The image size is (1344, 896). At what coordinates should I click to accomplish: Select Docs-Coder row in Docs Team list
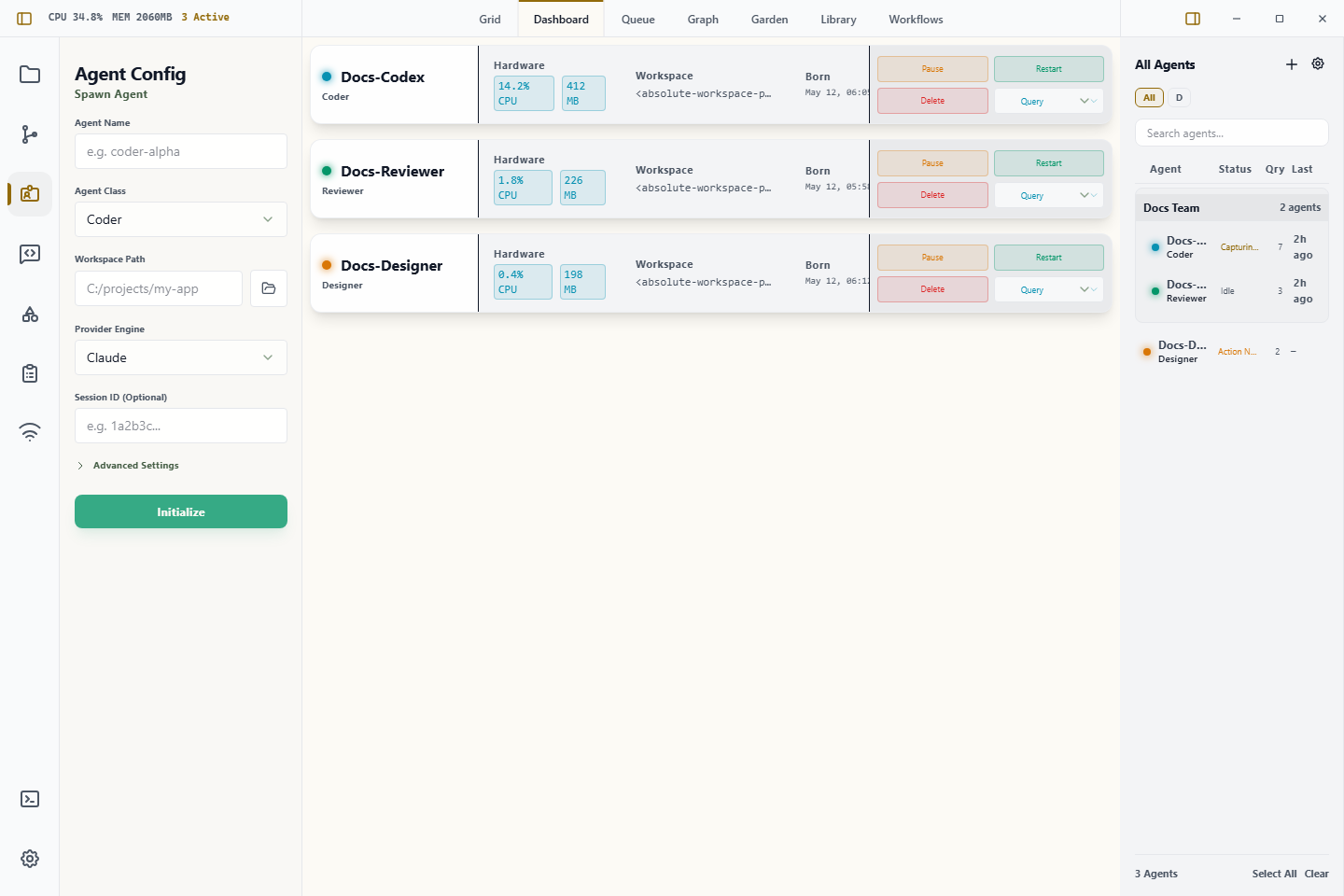[1232, 247]
